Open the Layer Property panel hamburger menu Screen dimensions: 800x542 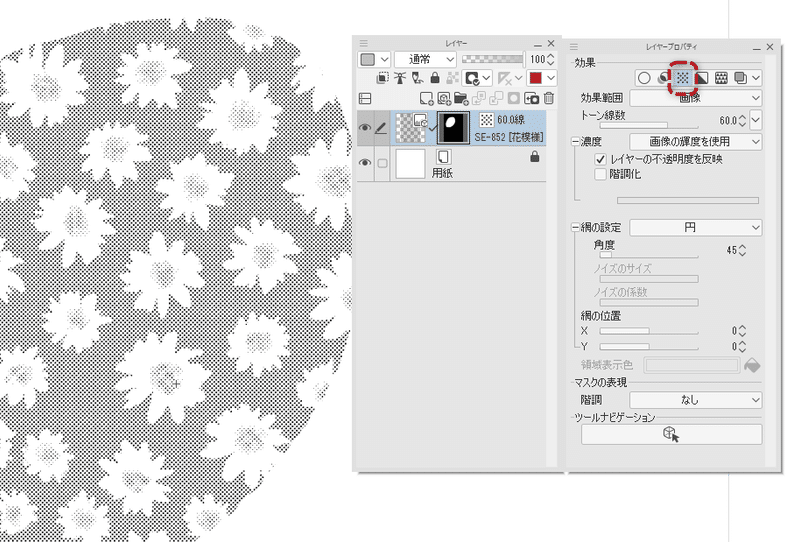click(x=573, y=46)
